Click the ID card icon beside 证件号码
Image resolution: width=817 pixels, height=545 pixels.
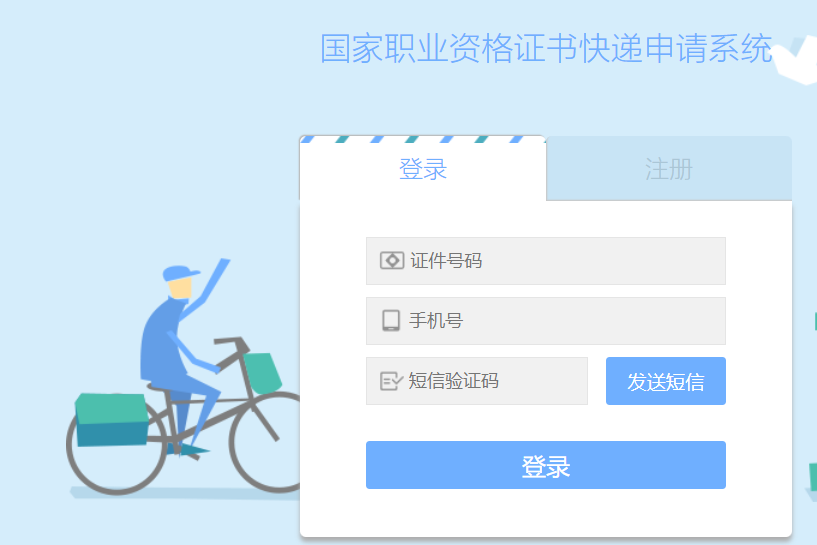coord(392,261)
